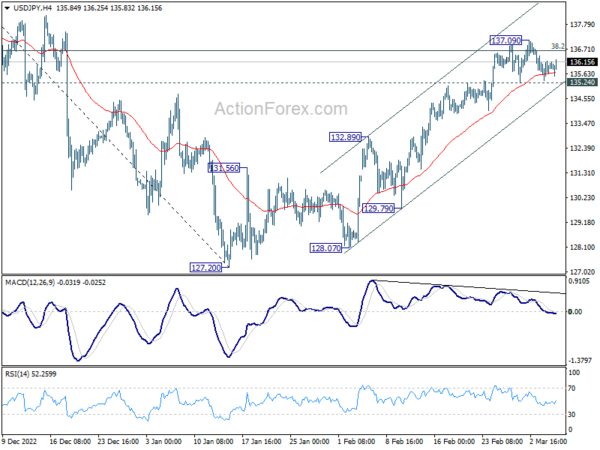
Task: Select the RSI(14) 52.2599 label
Action: (x=31, y=374)
